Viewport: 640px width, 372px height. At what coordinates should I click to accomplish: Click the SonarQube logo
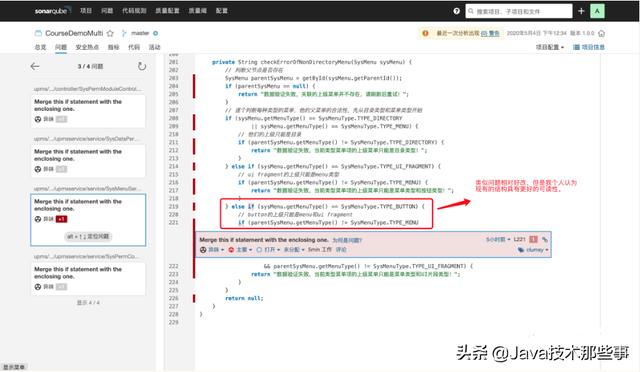pos(53,11)
